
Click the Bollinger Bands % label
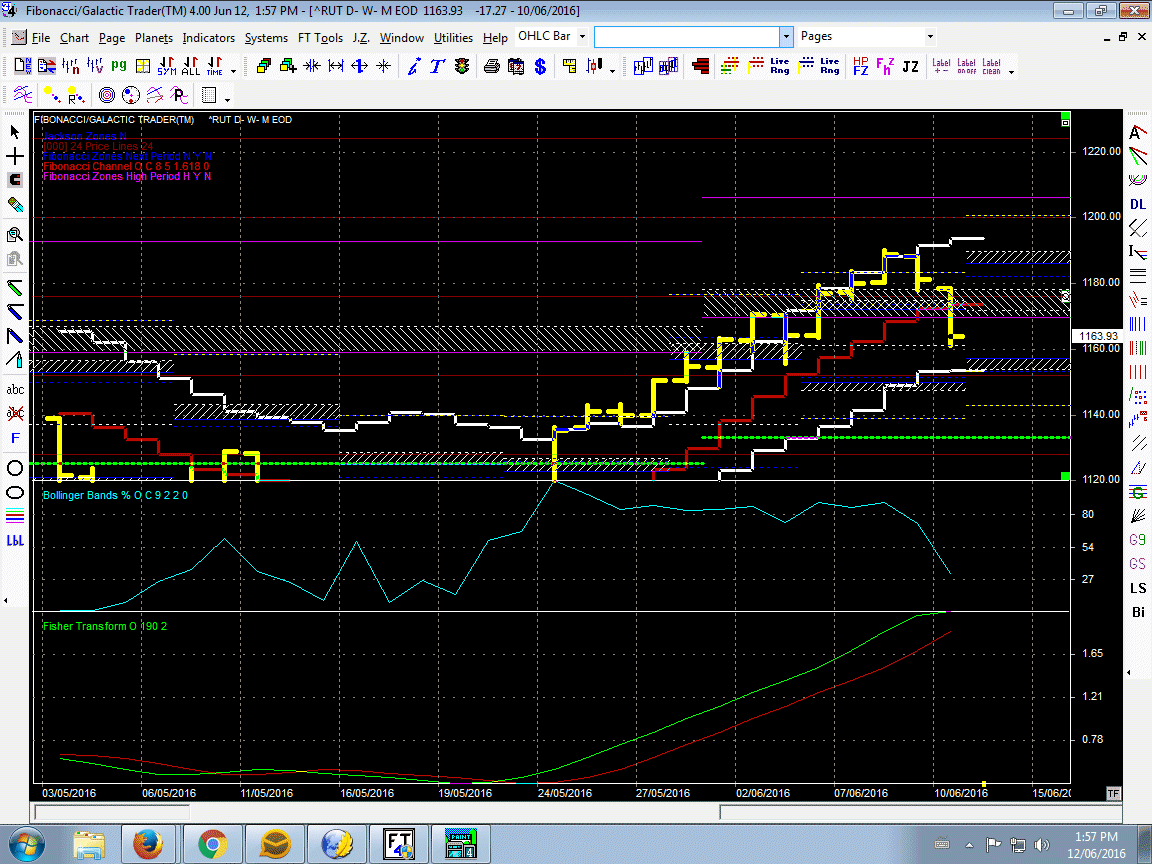[115, 495]
